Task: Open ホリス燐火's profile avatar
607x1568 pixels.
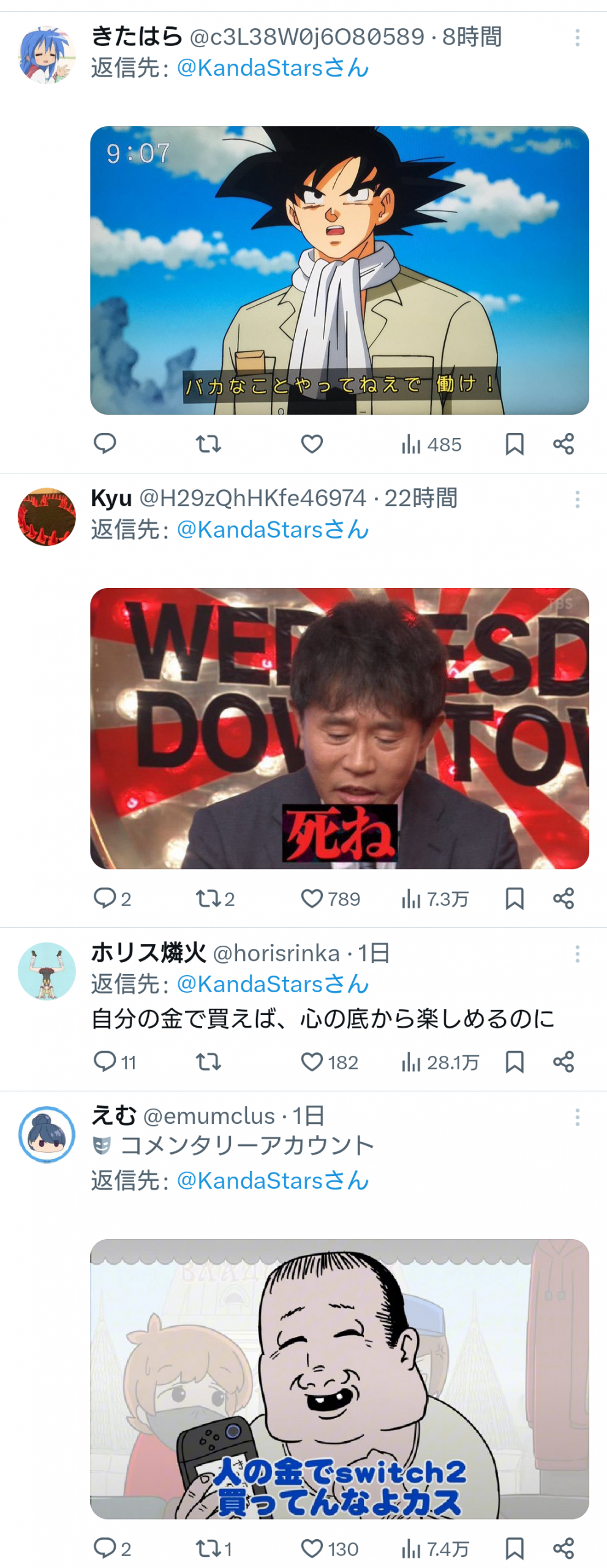Action: coord(47,971)
